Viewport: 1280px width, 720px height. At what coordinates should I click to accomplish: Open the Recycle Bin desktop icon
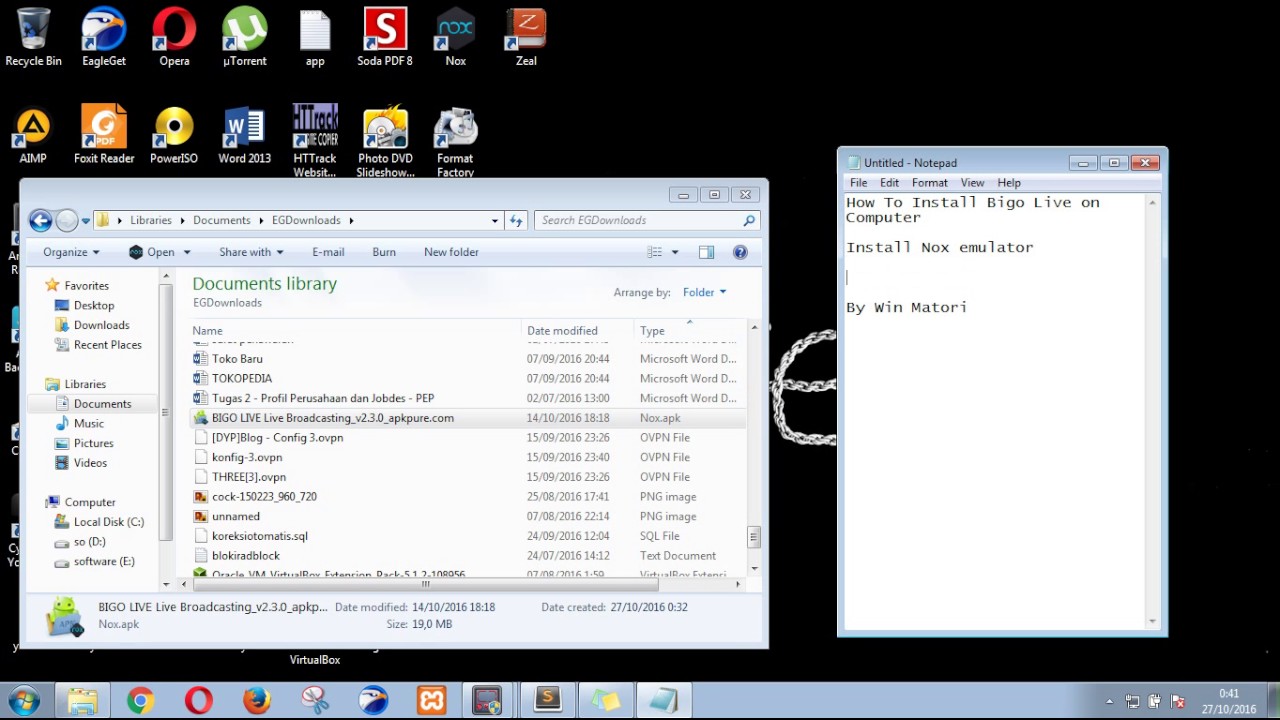(x=33, y=37)
